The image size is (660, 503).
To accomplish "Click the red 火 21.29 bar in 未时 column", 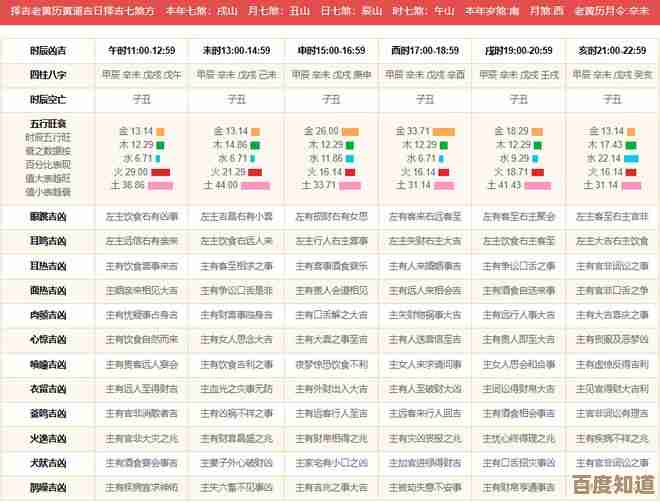I will (248, 172).
